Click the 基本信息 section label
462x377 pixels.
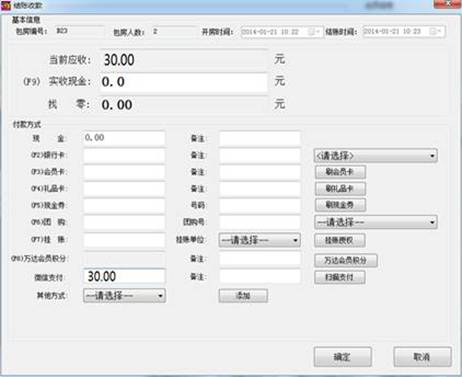[26, 20]
